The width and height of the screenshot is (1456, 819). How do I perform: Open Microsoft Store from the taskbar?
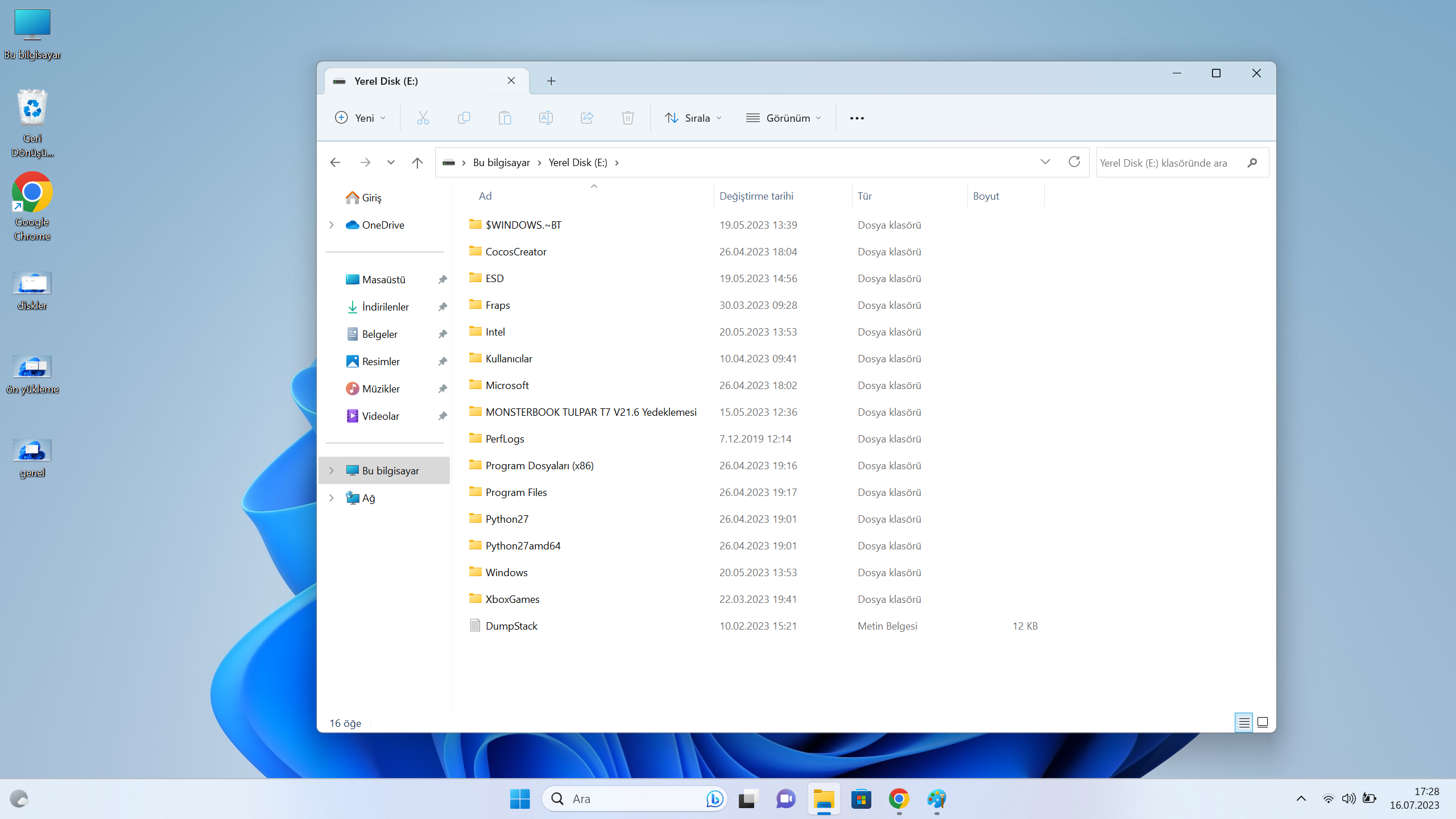pos(861,799)
